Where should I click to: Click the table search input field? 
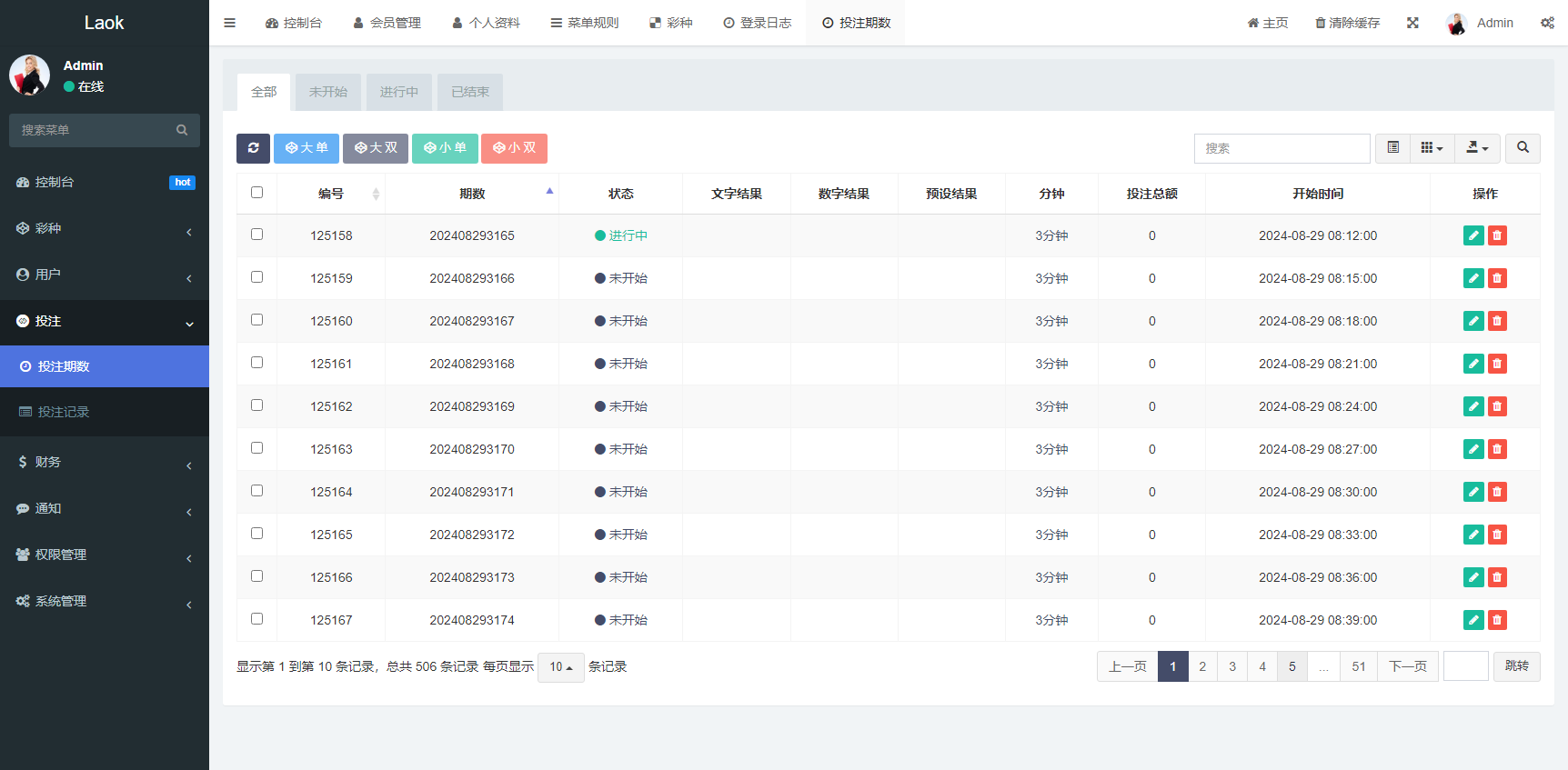(x=1282, y=148)
